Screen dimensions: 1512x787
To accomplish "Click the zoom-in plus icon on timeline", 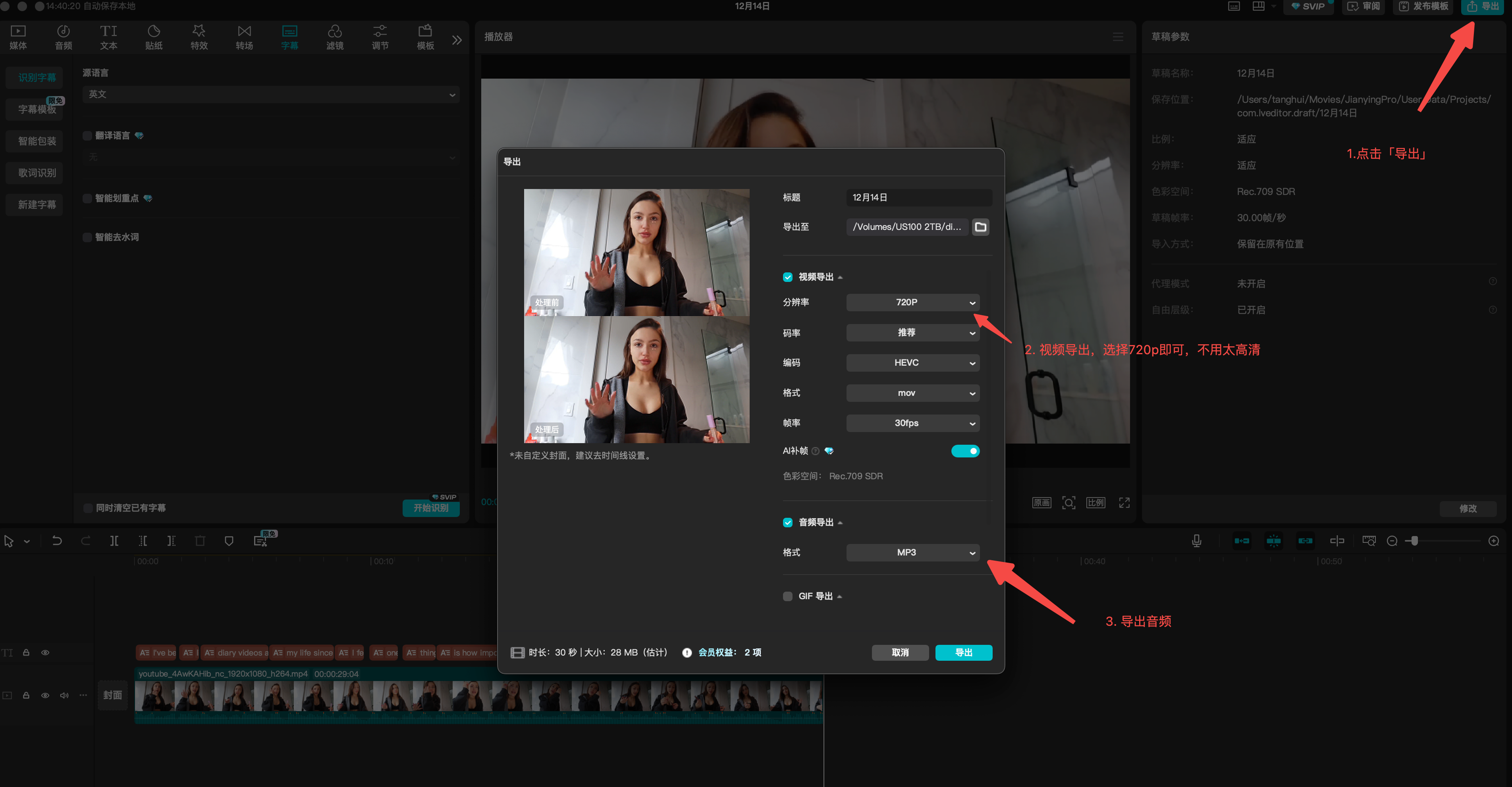I will click(1493, 540).
